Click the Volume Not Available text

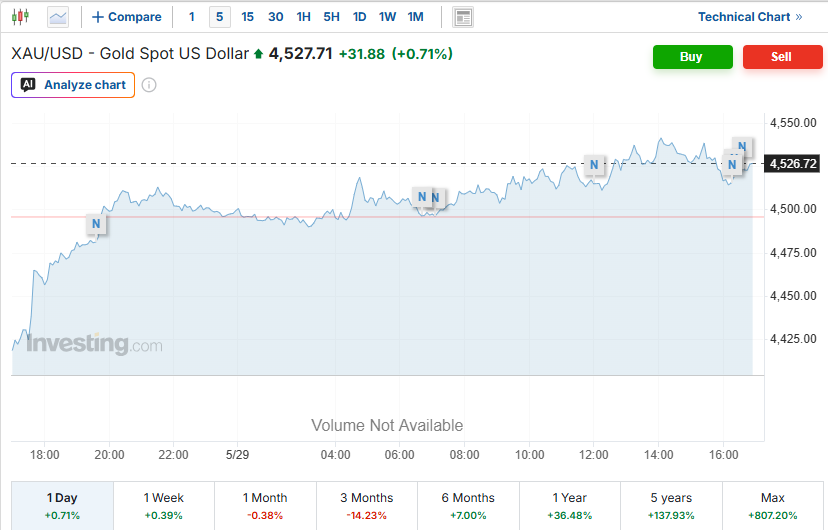[387, 425]
